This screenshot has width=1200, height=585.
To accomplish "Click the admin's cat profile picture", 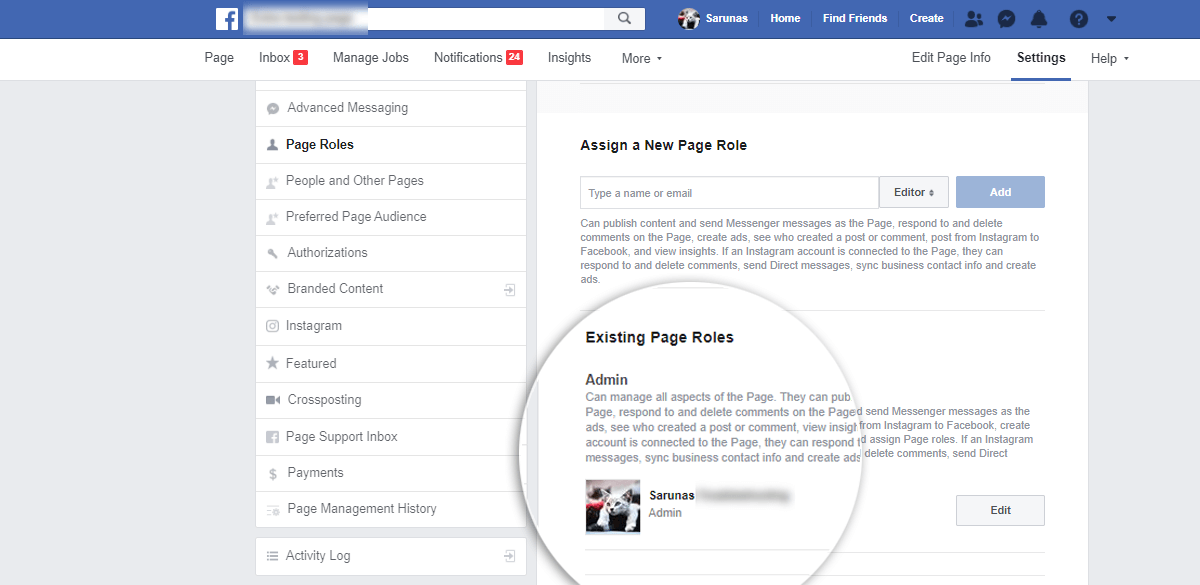I will pyautogui.click(x=613, y=507).
